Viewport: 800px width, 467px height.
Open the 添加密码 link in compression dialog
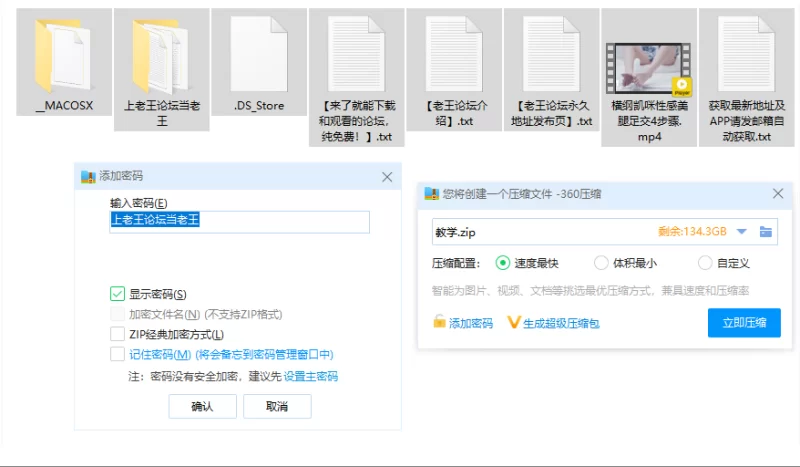470,323
